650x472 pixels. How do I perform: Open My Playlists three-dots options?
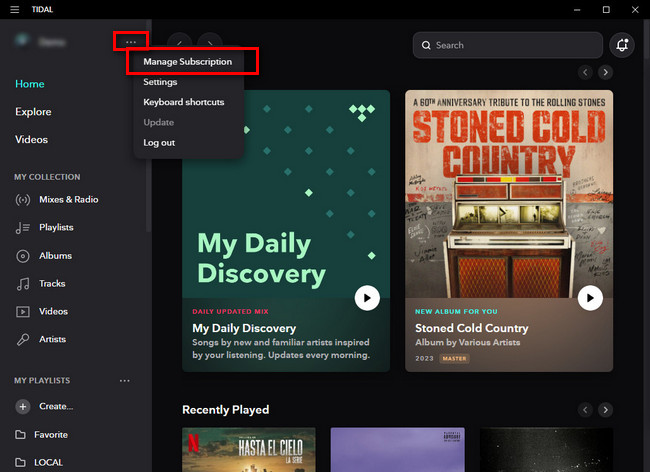pos(125,380)
